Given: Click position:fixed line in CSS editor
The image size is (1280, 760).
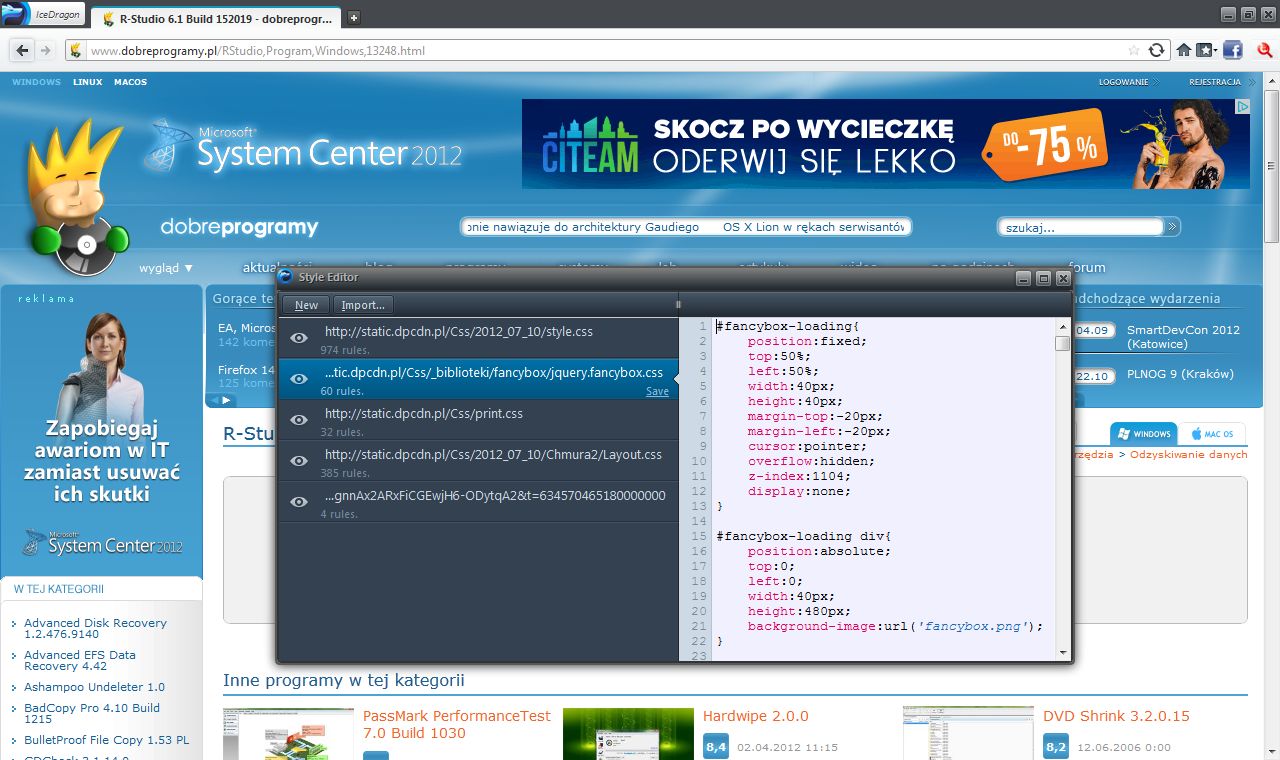Looking at the screenshot, I should click(x=807, y=341).
